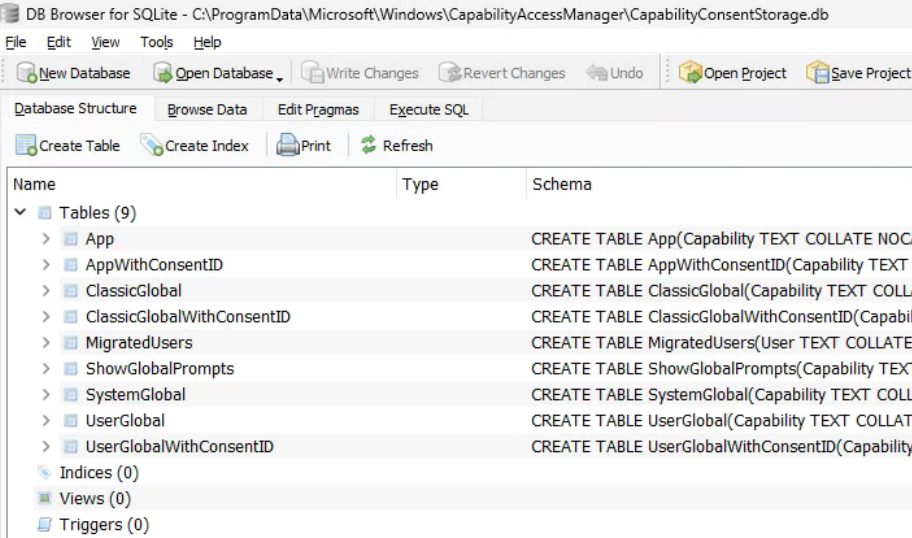Open the dropdown arrow beside Open Database
Viewport: 912px width, 538px height.
[280, 76]
